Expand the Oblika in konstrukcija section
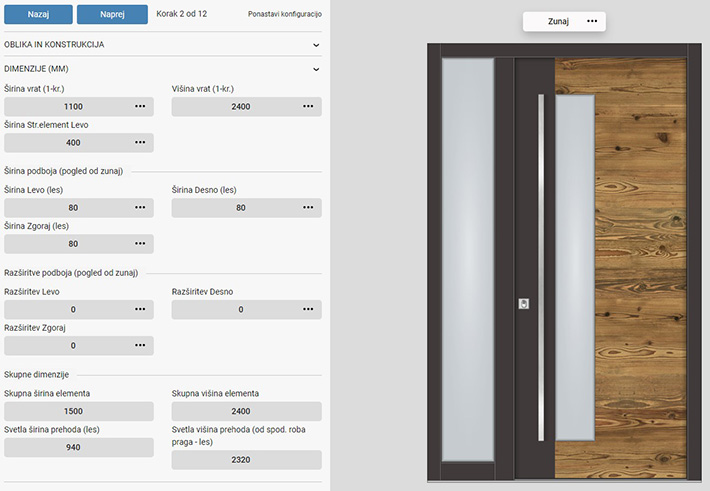710x491 pixels. coord(316,45)
